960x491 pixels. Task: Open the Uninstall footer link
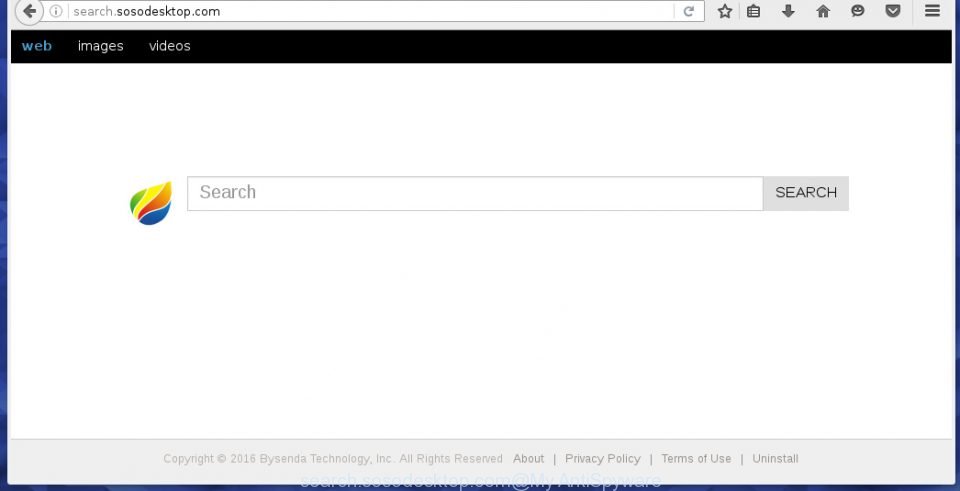775,459
